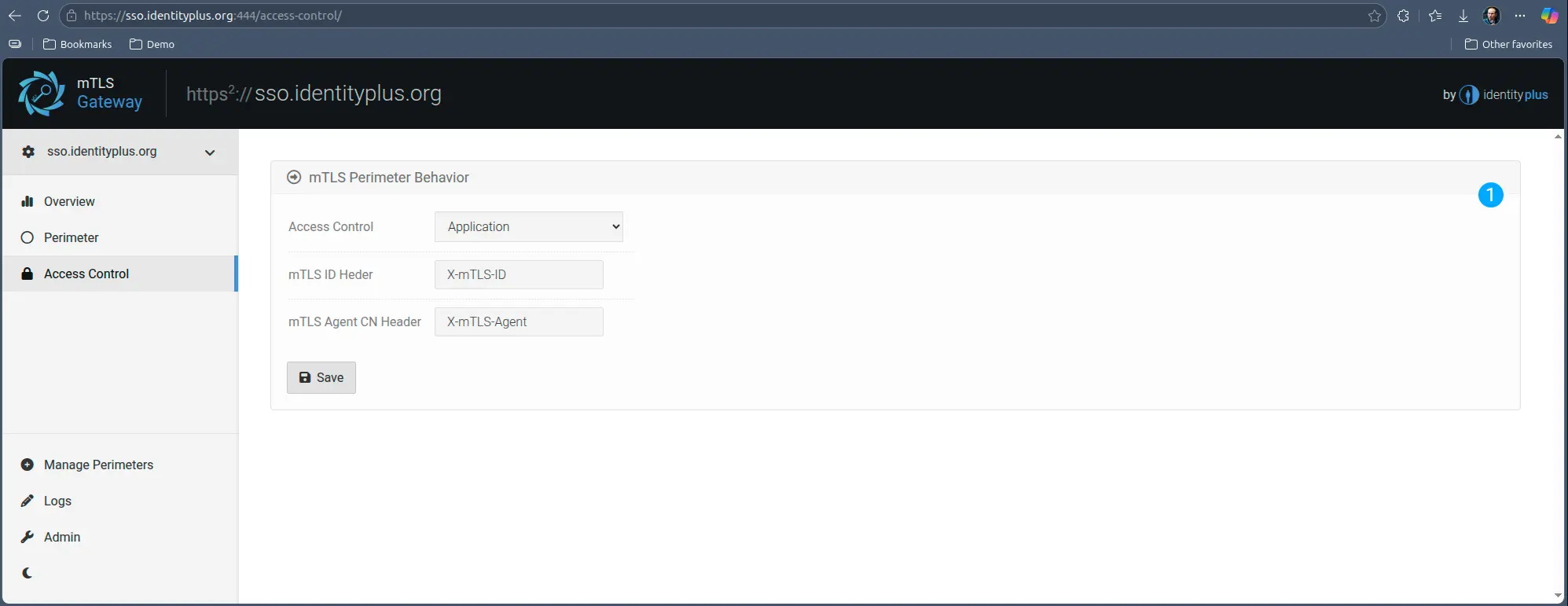Click the blue number 1 badge

(1490, 195)
